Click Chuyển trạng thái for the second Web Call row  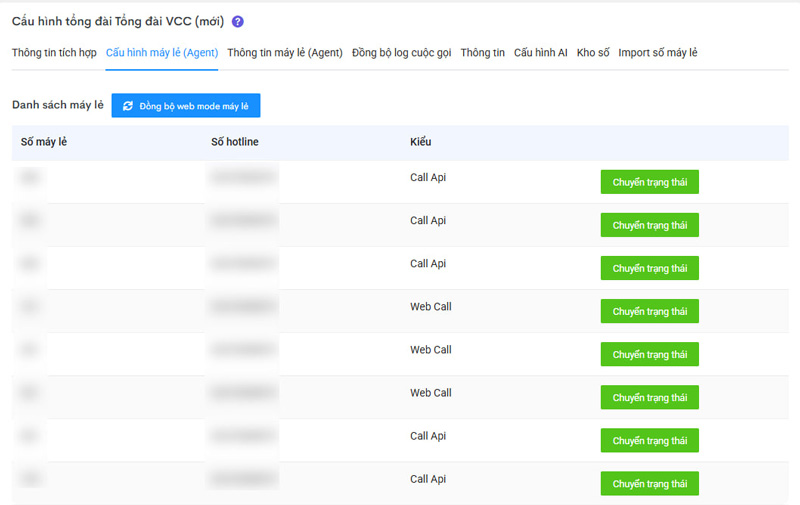(x=649, y=354)
